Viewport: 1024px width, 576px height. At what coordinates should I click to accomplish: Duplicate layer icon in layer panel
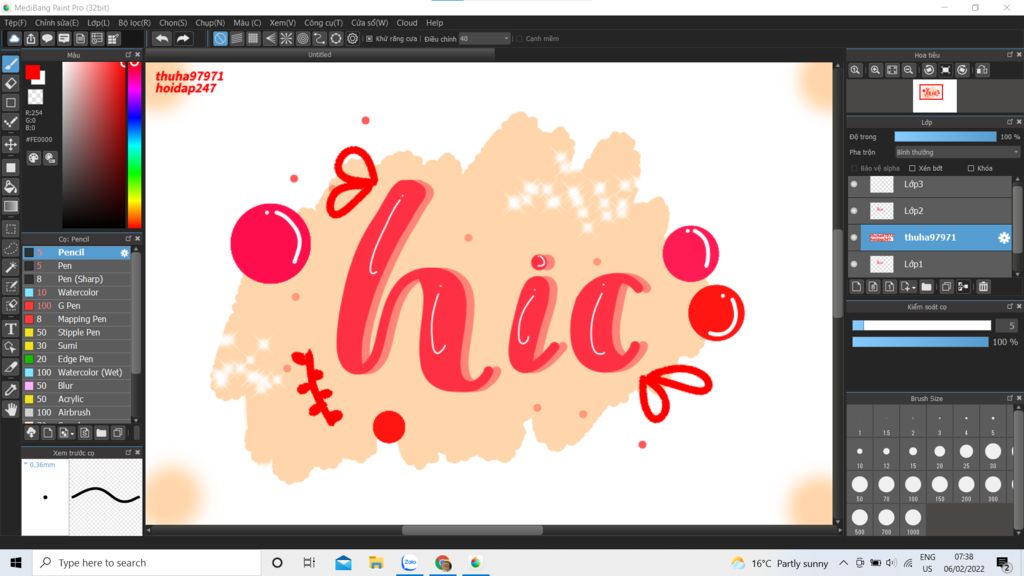point(946,287)
